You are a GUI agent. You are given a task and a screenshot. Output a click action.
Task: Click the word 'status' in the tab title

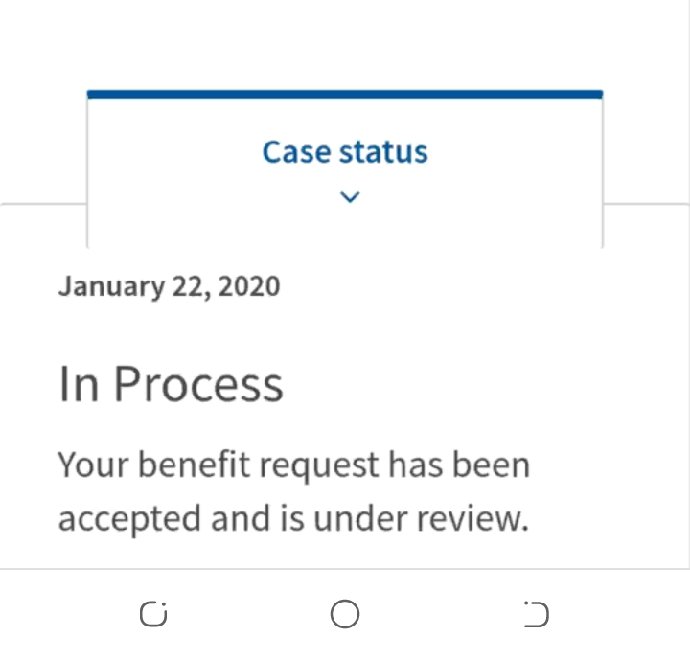[x=383, y=152]
